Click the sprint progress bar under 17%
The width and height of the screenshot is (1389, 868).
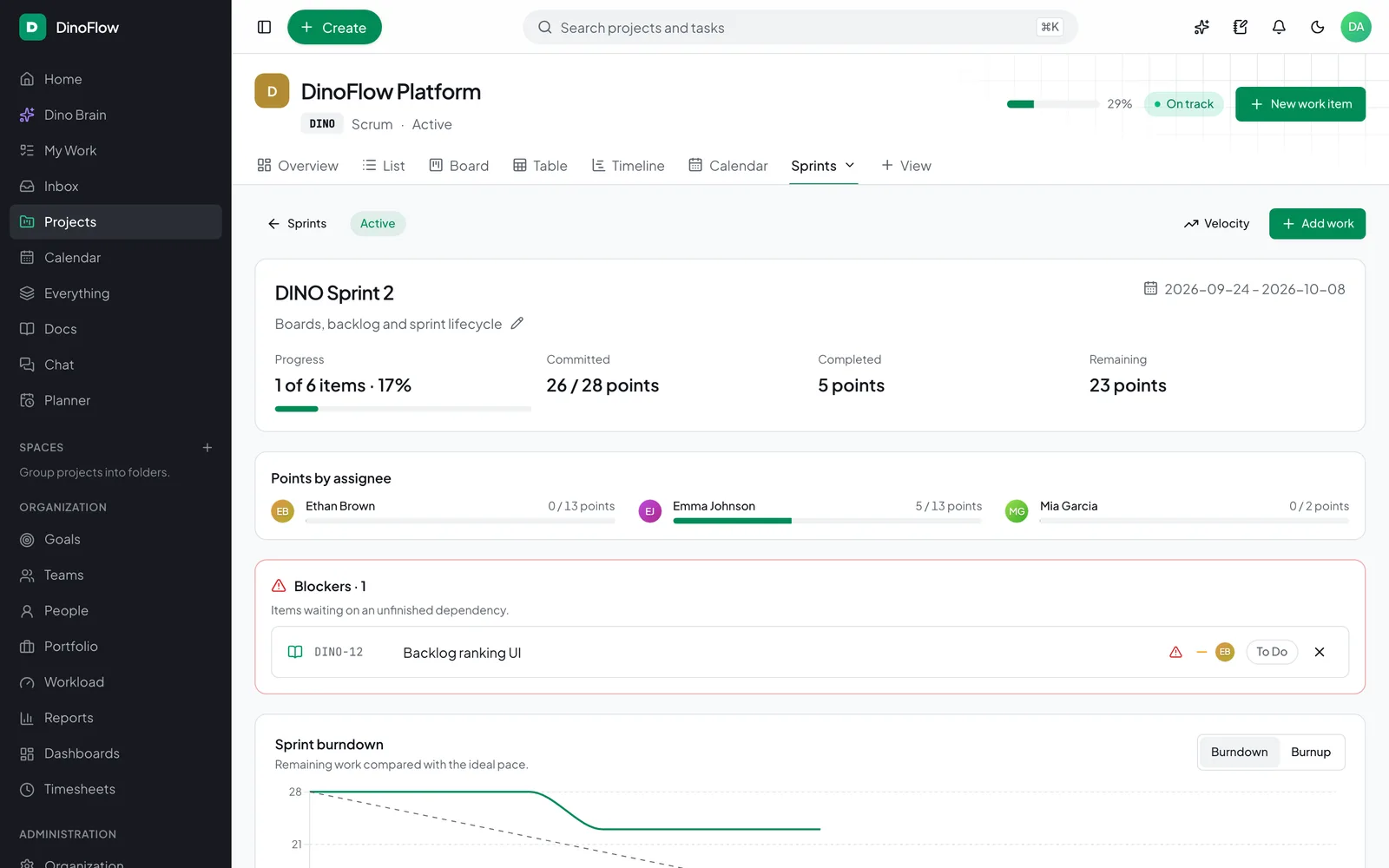tap(403, 409)
